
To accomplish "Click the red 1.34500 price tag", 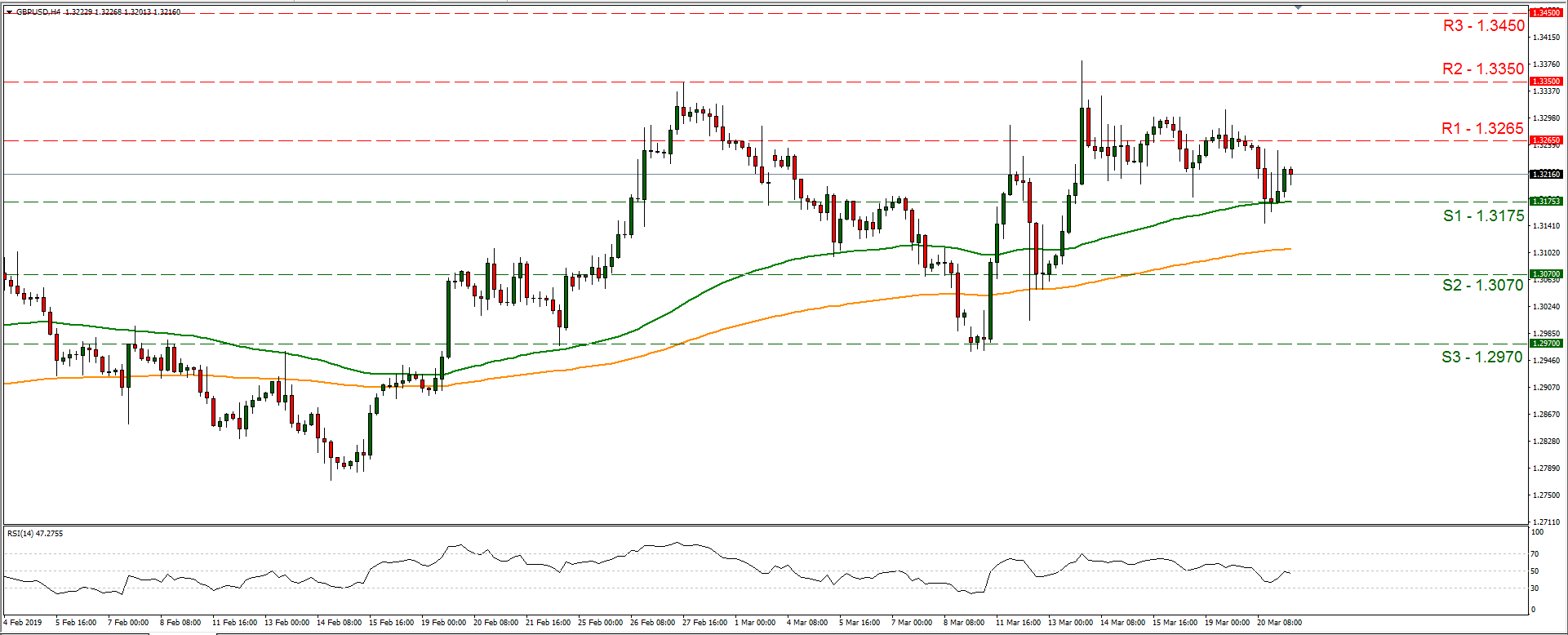I will click(x=1545, y=13).
